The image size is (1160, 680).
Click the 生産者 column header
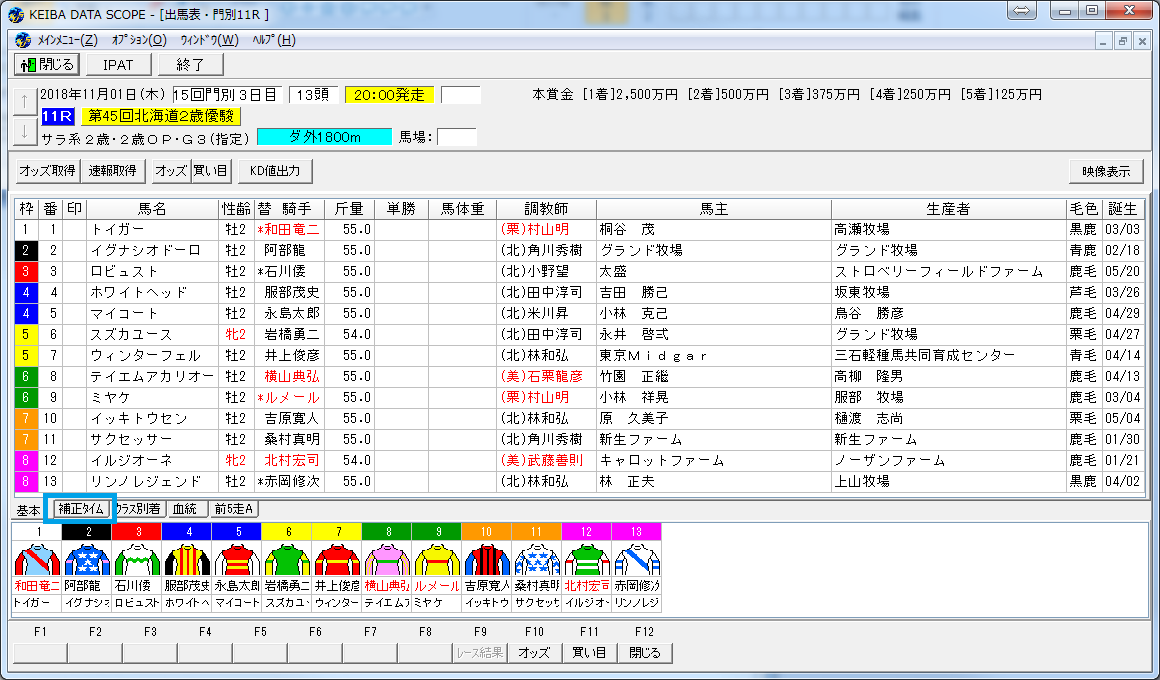tap(948, 209)
